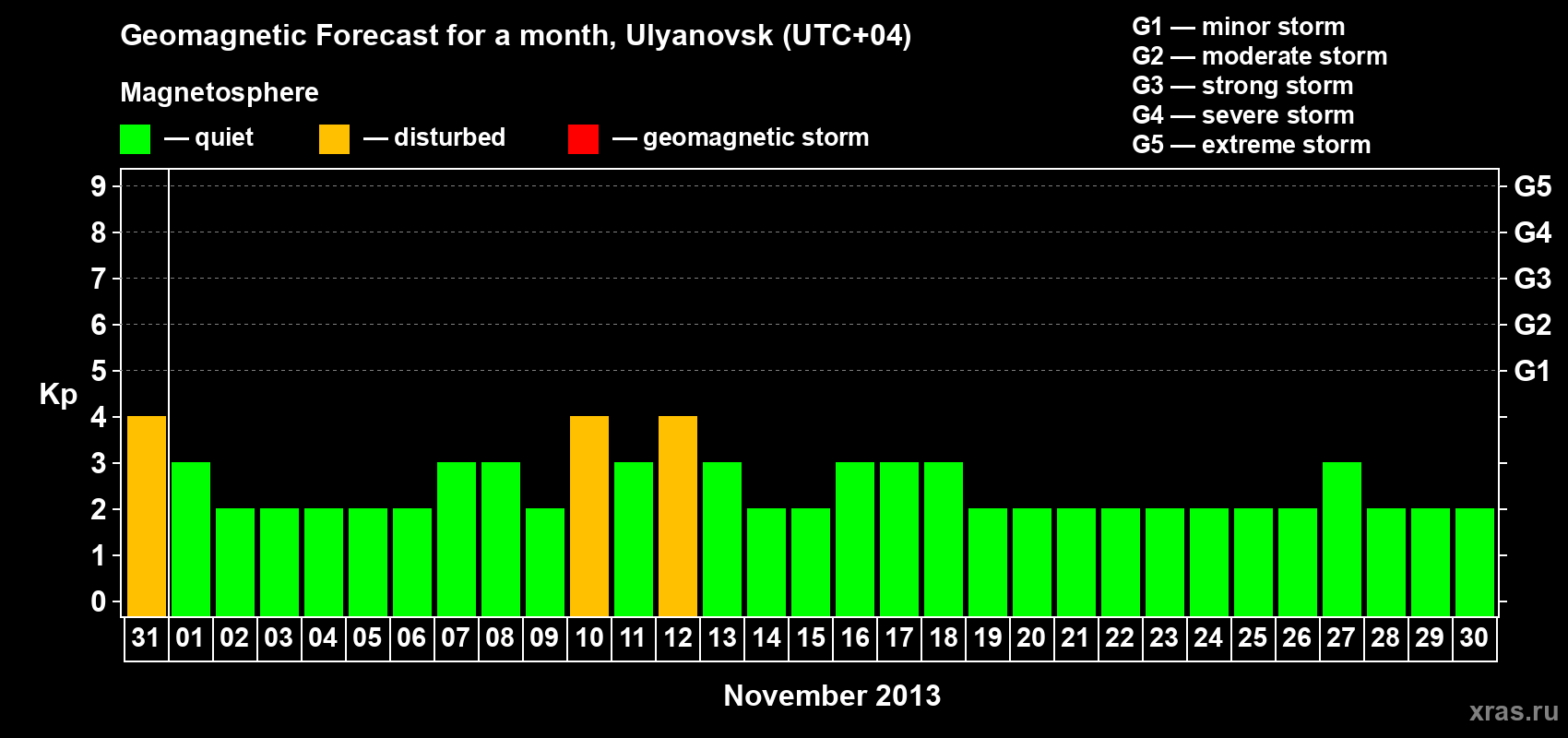Click the 'geomagnetic storm' legend label
Screen dimensions: 1568x738
pos(756,137)
